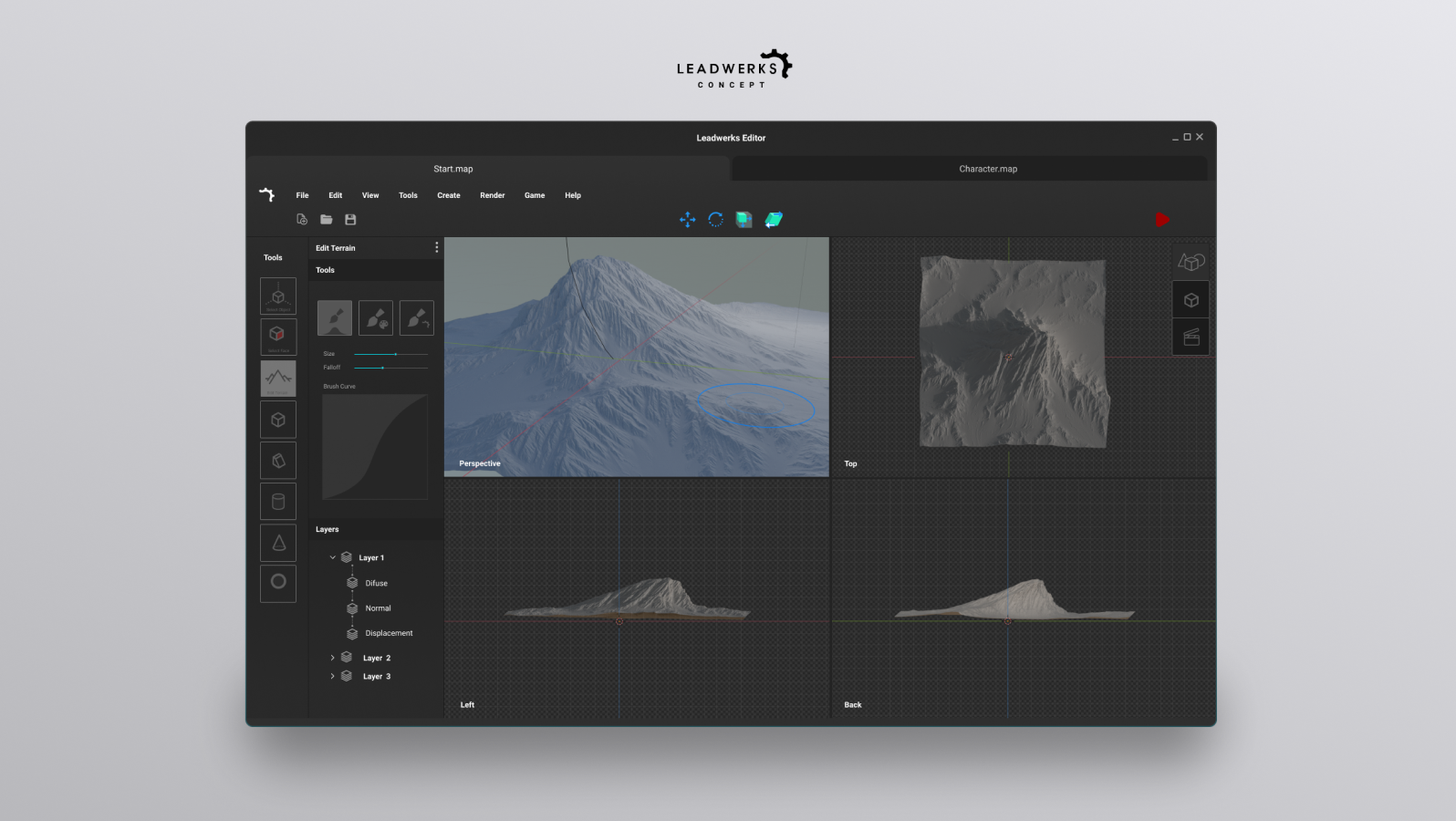The image size is (1456, 821).
Task: Choose the box primitive tool
Action: (x=278, y=420)
